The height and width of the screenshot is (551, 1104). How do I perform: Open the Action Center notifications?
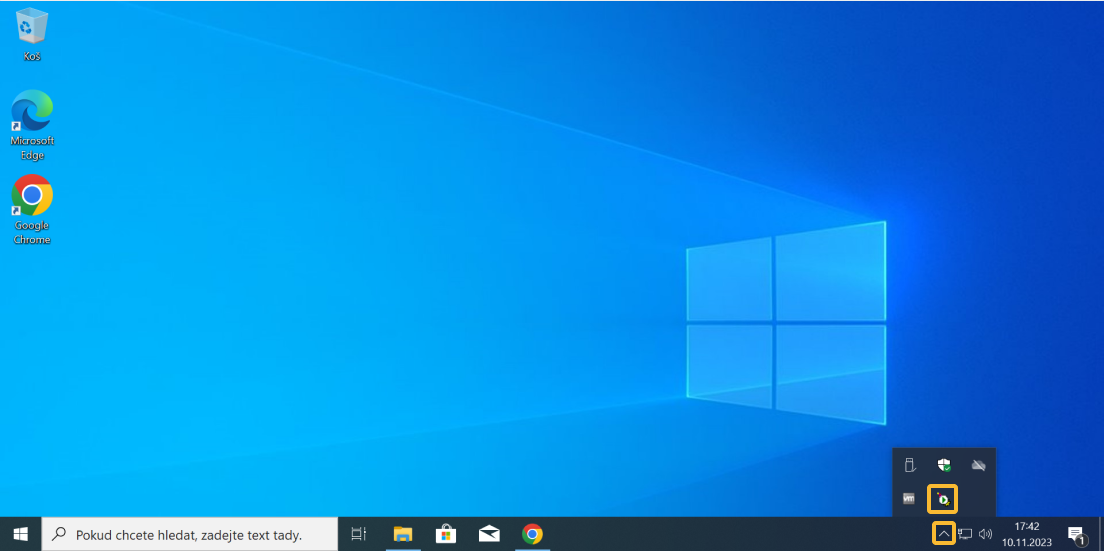click(1076, 534)
